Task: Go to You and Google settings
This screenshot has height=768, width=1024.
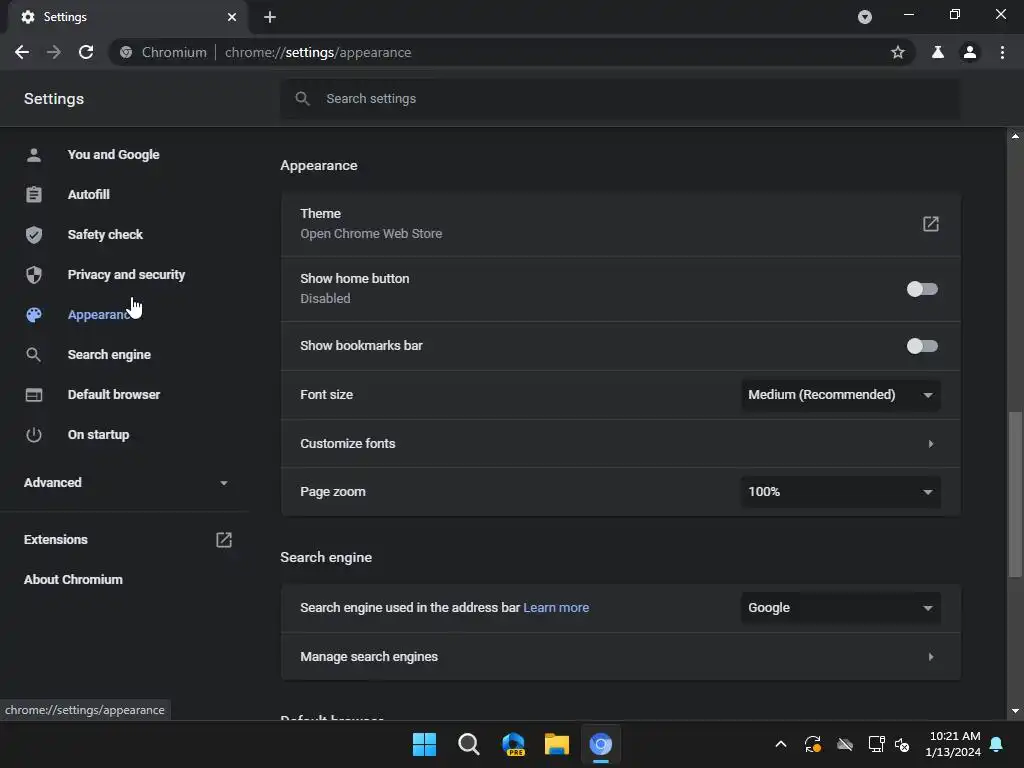Action: (113, 155)
